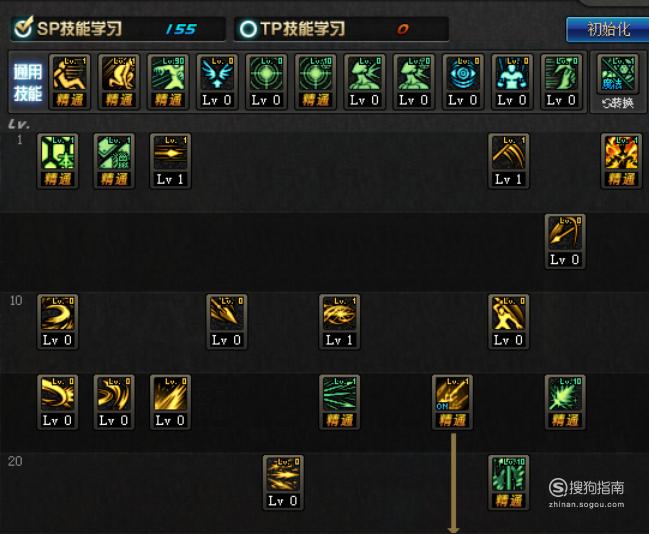
Task: Select the SP技能学习 checkbox
Action: tap(23, 28)
